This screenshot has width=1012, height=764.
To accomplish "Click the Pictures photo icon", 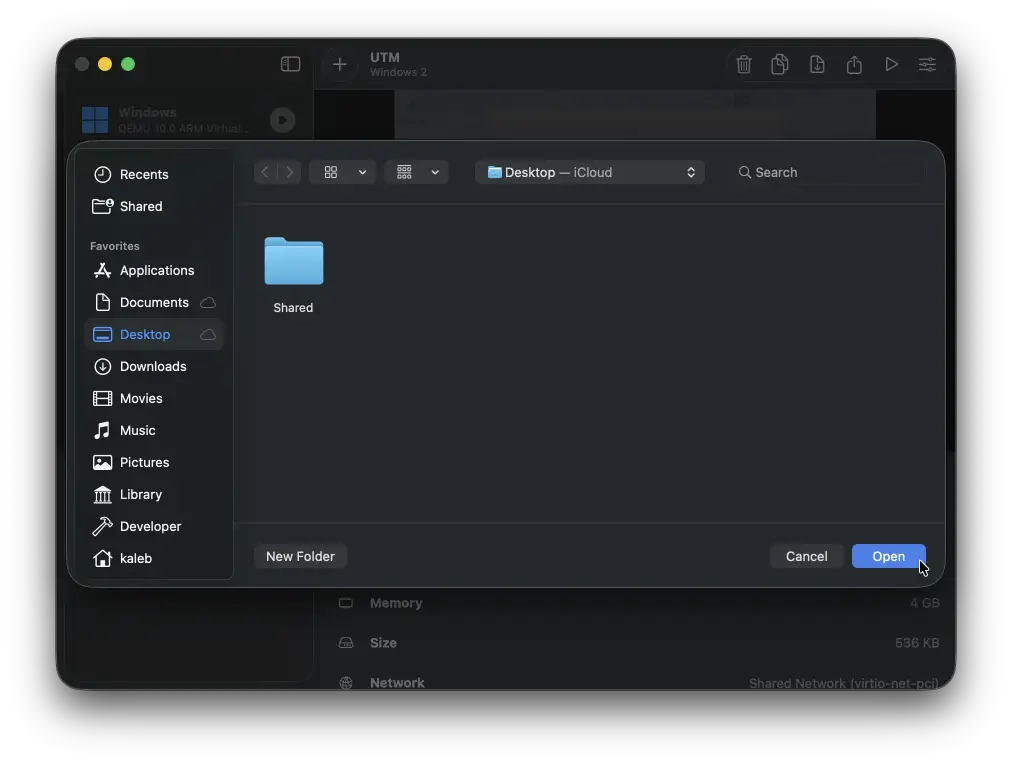I will tap(103, 463).
